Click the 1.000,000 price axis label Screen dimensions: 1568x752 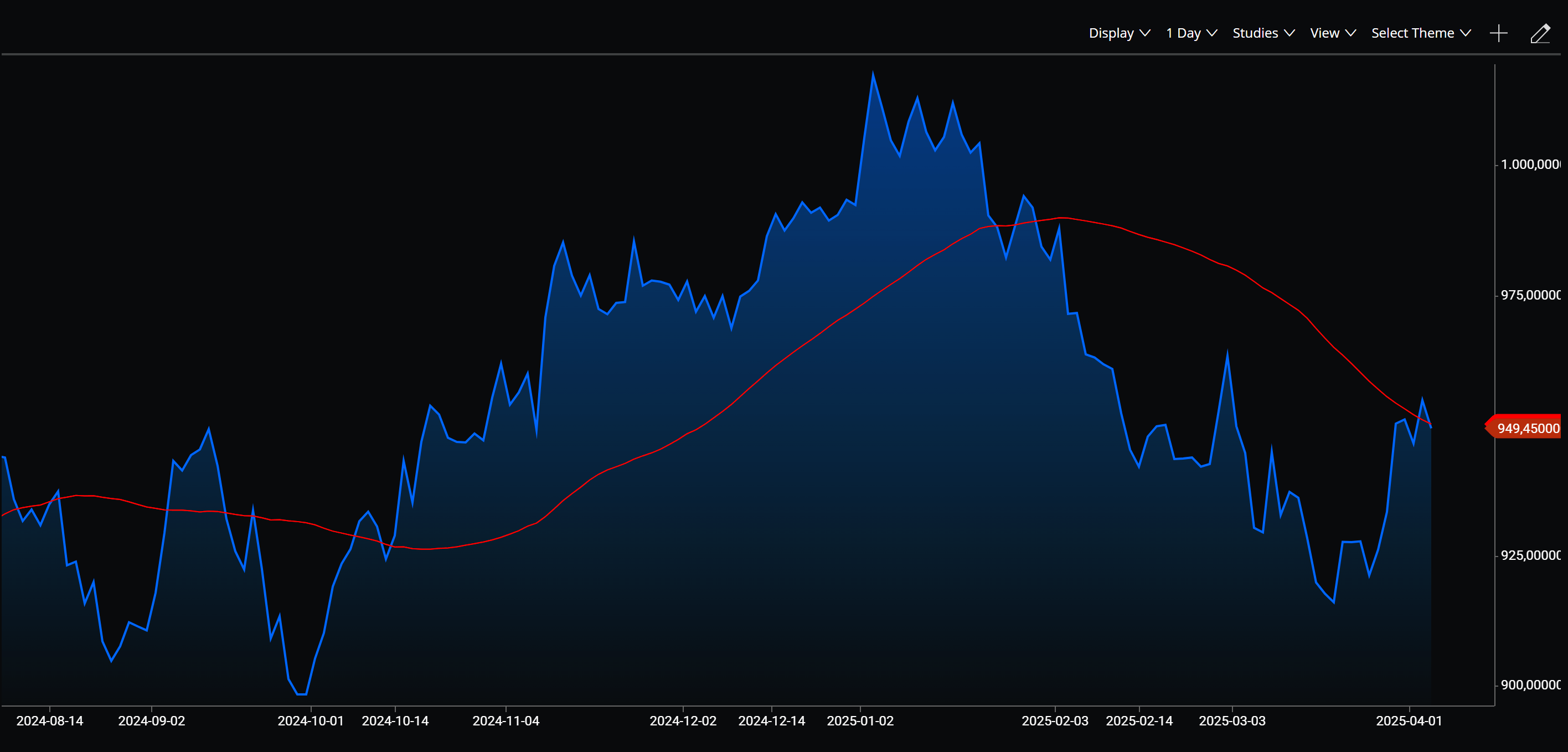point(1530,164)
